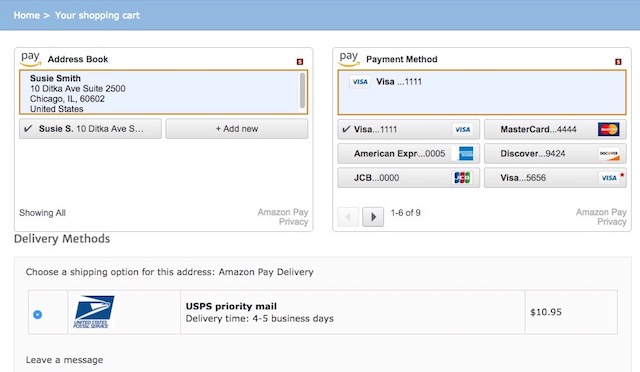Choose the American Expr...0005 card
This screenshot has height=372, width=640.
[409, 154]
